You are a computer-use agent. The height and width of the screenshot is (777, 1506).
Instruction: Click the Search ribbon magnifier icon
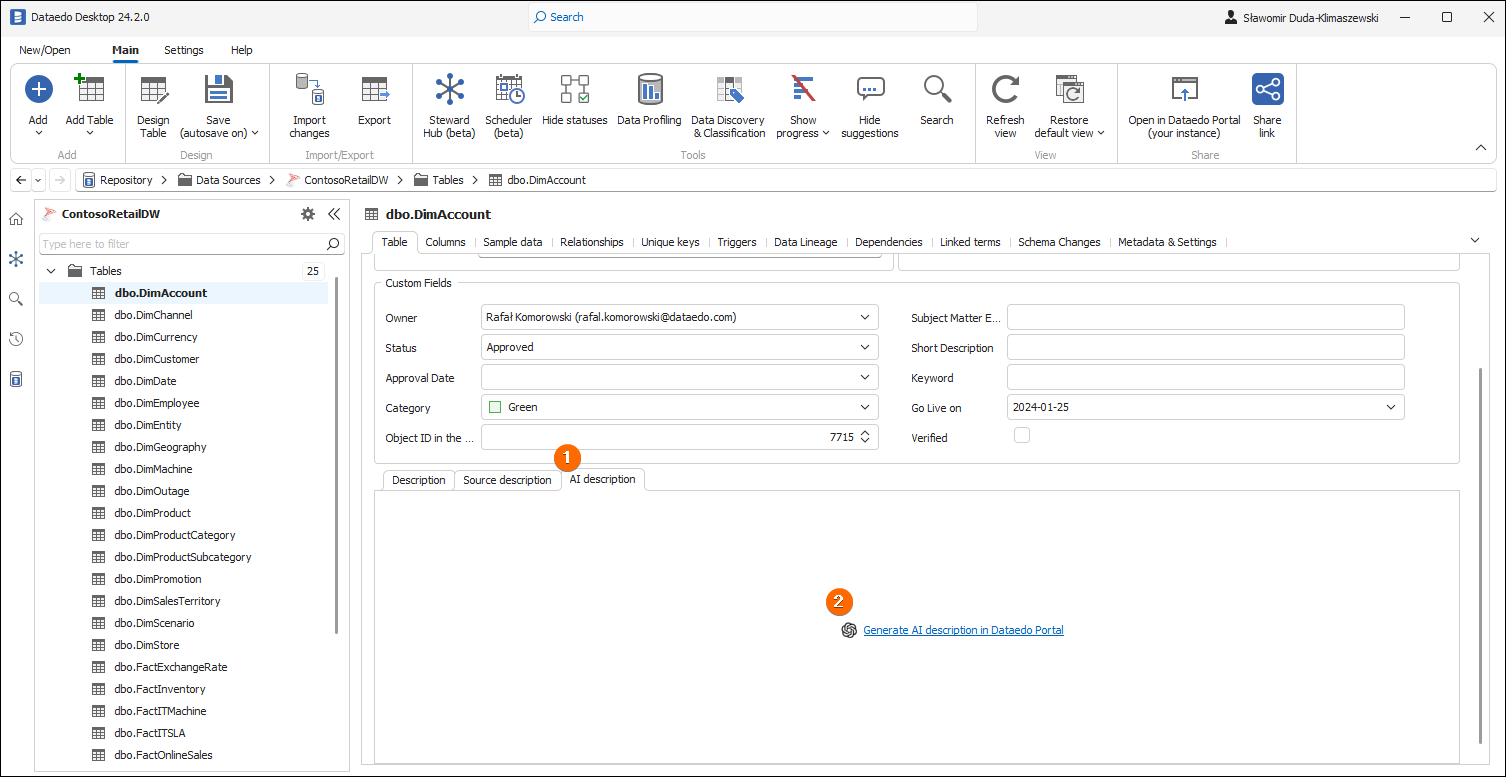pos(937,89)
